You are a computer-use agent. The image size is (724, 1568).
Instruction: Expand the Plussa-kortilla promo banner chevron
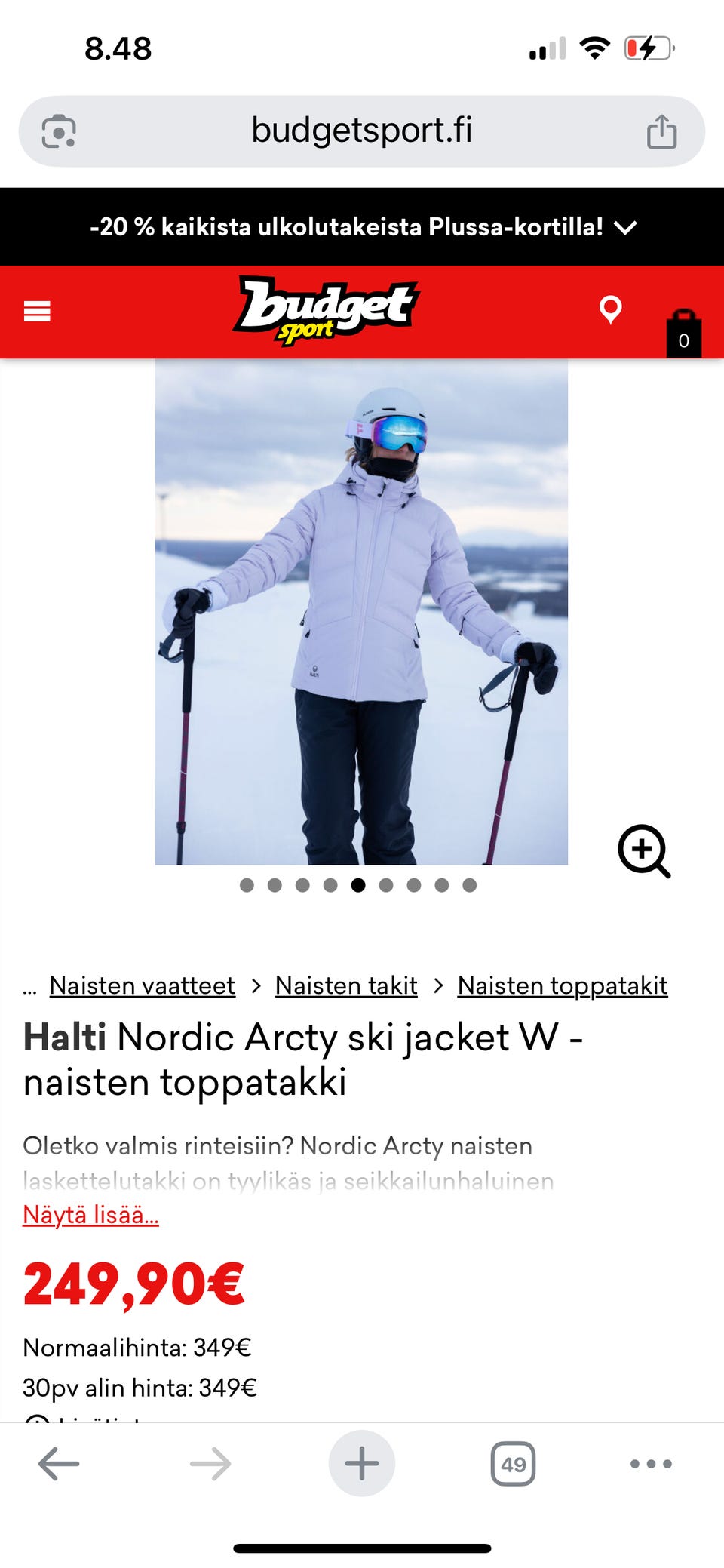[x=626, y=227]
